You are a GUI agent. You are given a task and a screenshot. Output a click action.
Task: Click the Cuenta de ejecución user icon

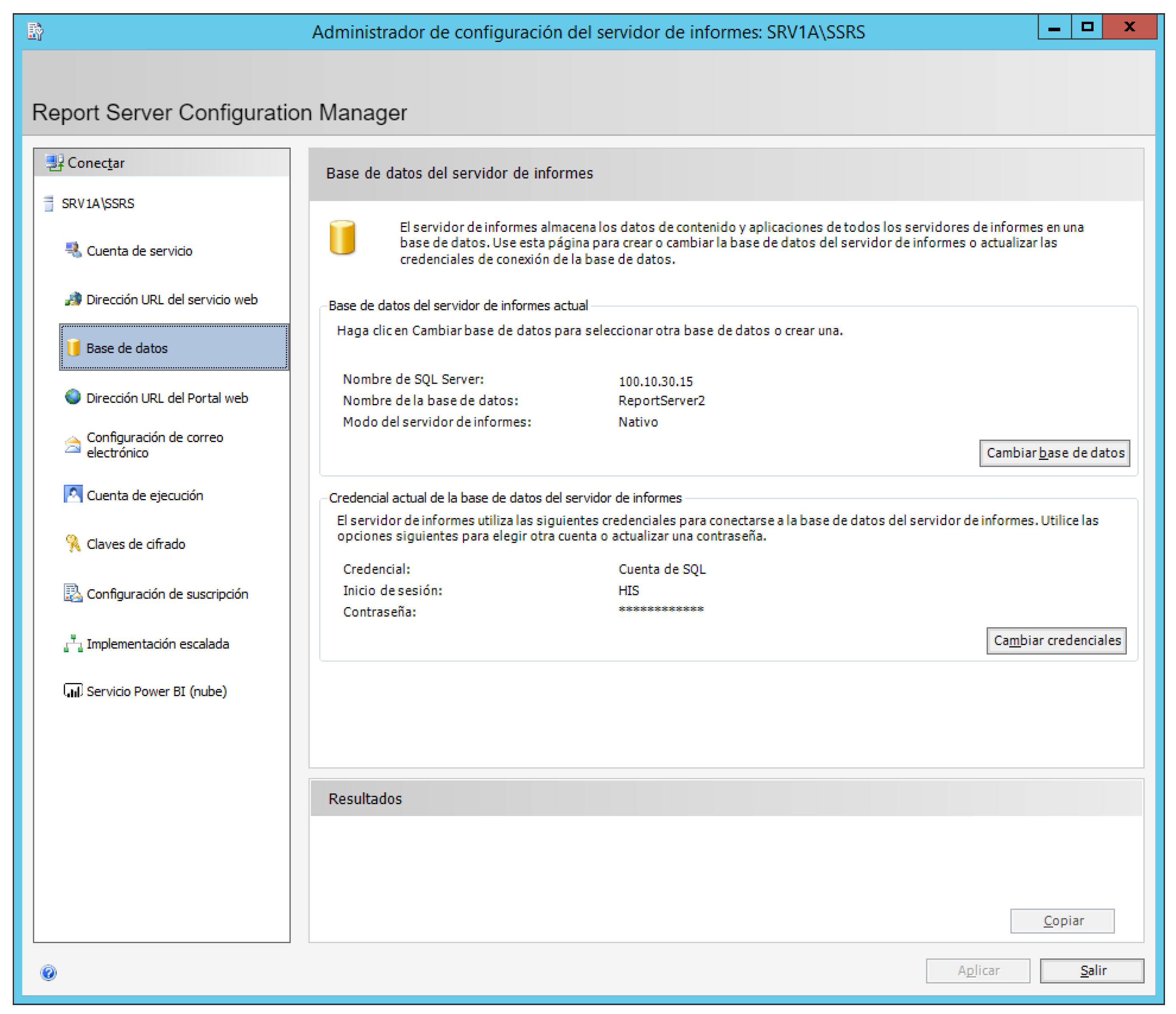tap(72, 495)
